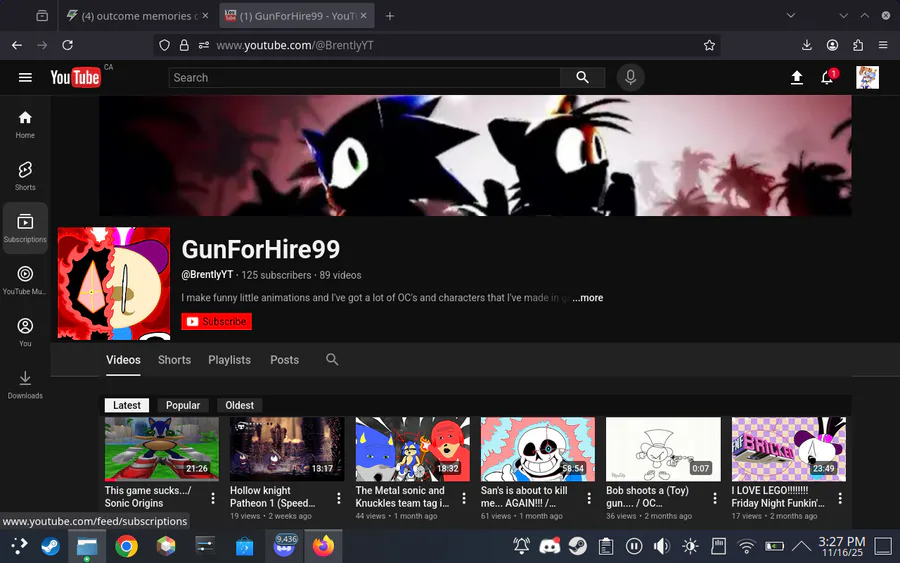Show site security lock info

point(184,45)
